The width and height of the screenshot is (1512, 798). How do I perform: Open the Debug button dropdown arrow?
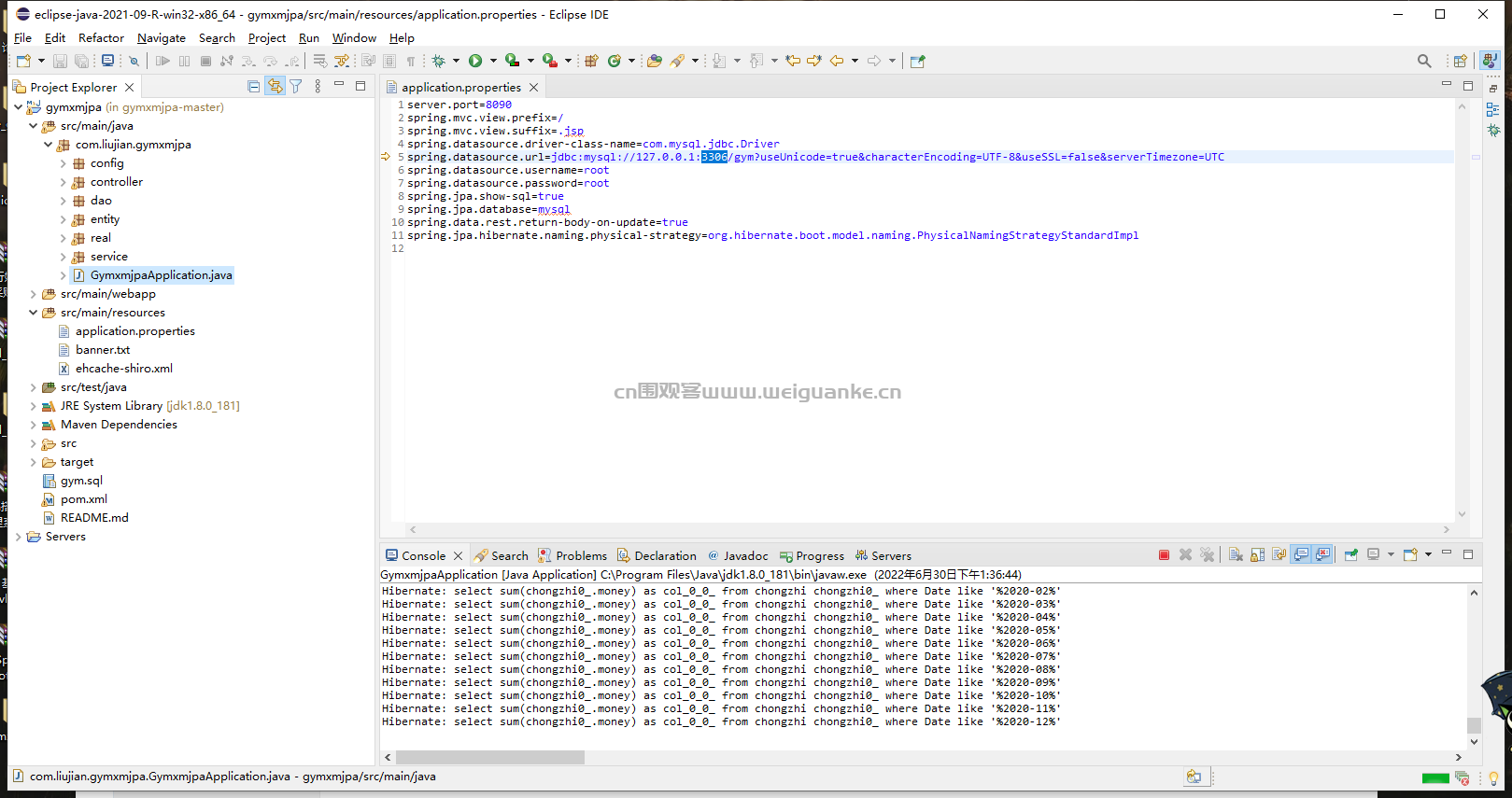(456, 61)
